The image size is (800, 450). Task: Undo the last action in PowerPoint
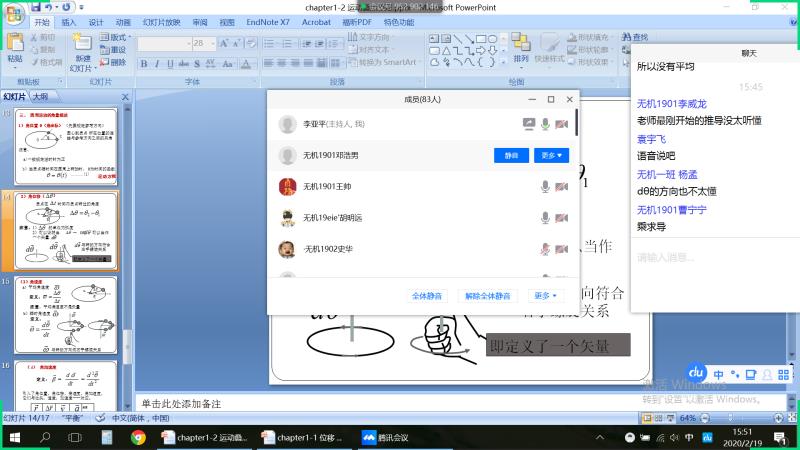coord(48,7)
